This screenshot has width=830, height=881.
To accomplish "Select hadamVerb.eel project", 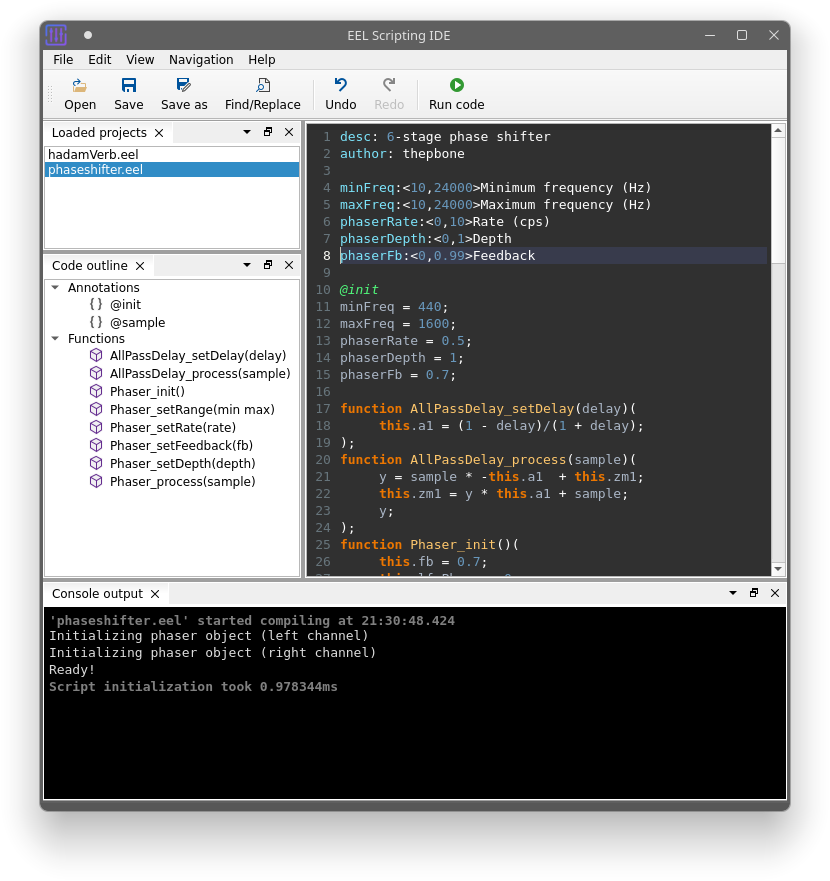I will [x=93, y=155].
